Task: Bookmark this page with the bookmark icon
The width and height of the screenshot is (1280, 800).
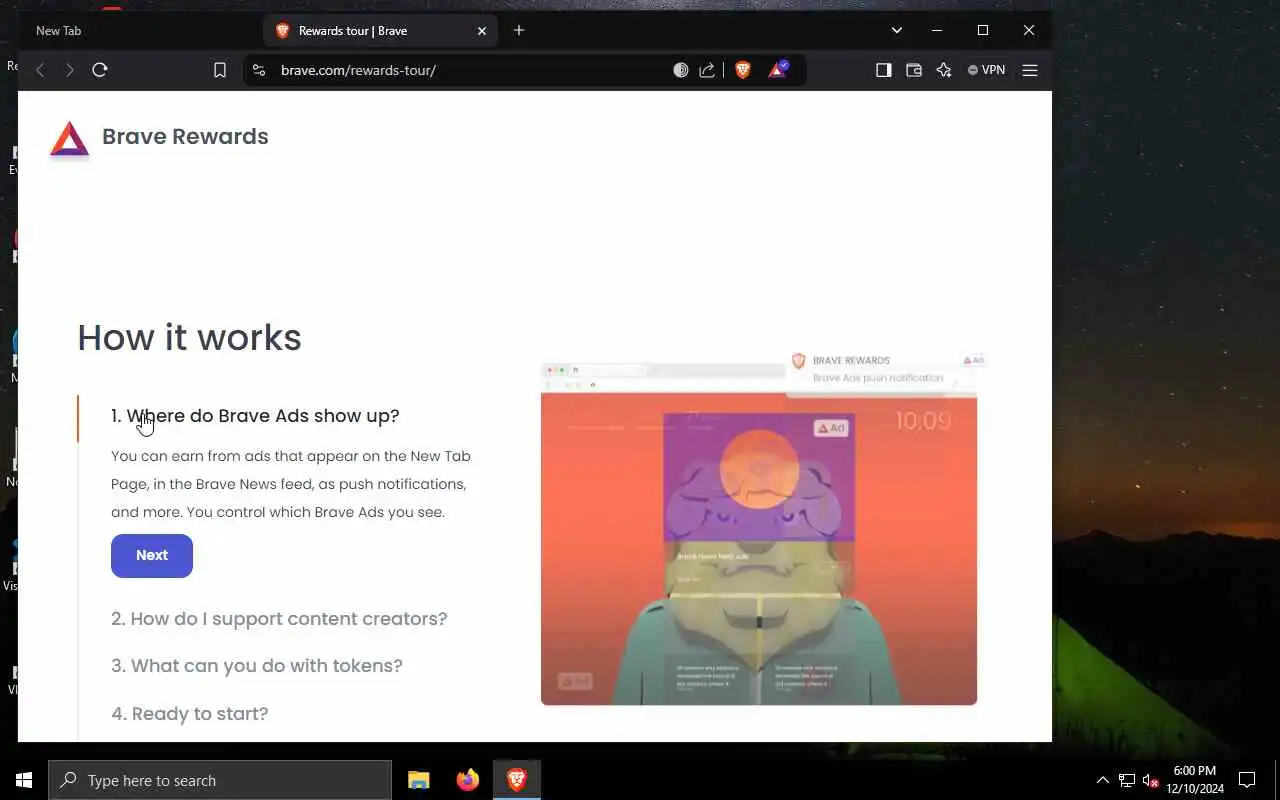Action: click(220, 70)
